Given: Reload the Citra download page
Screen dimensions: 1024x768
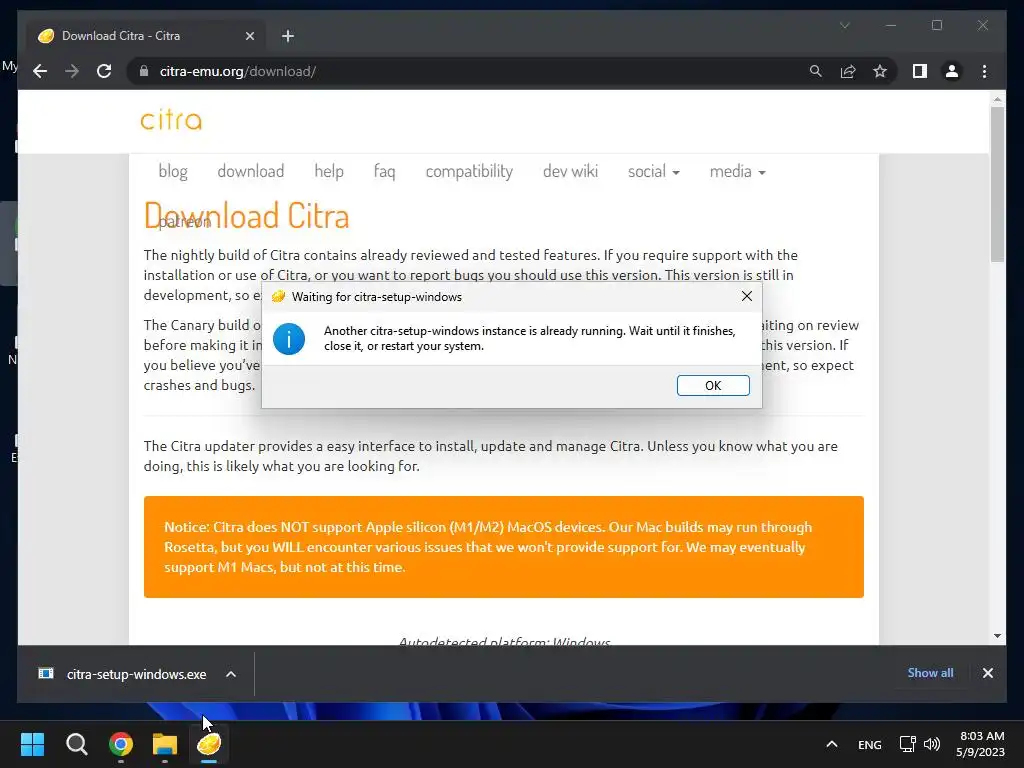Looking at the screenshot, I should (104, 71).
